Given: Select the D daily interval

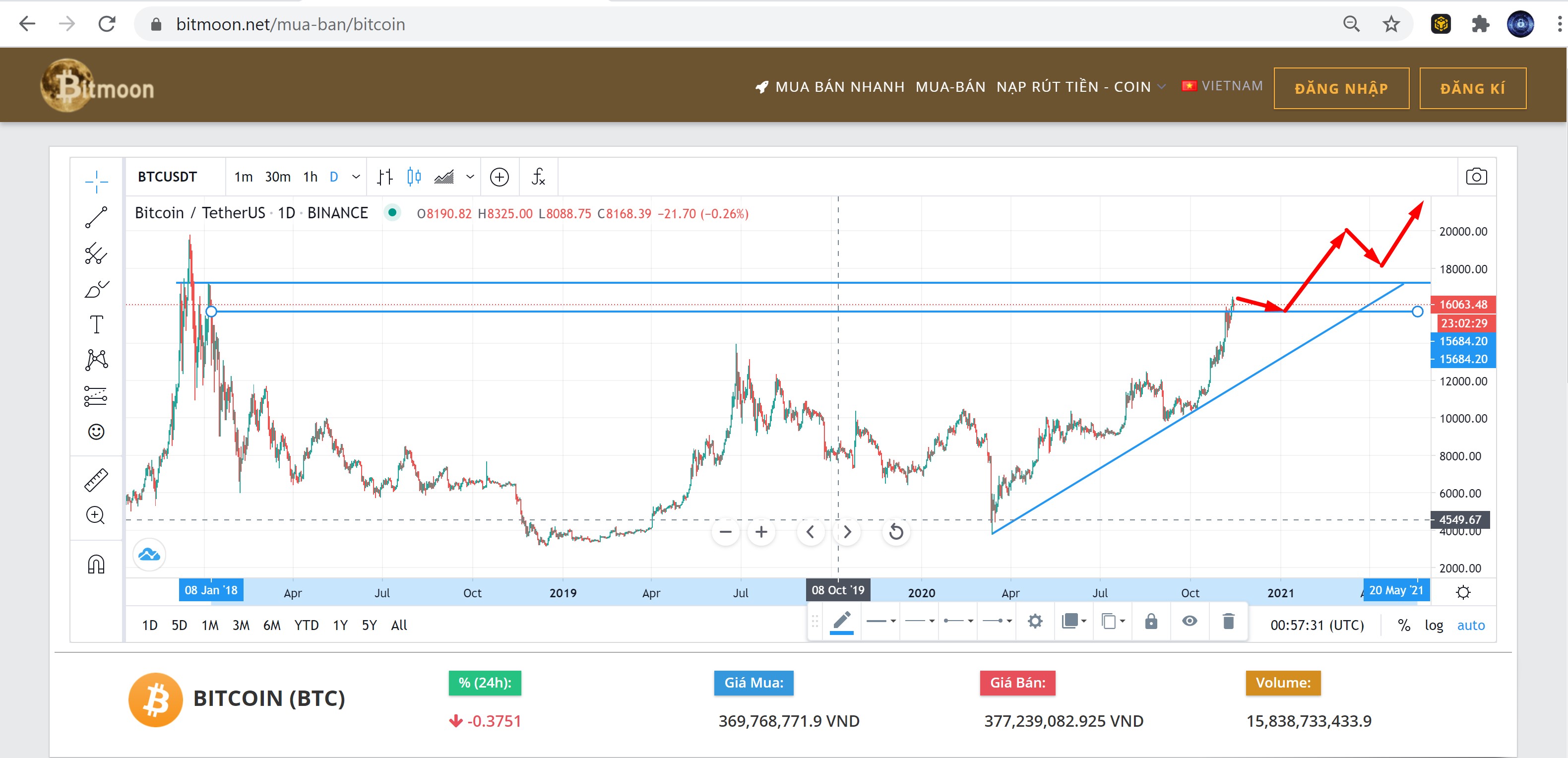Looking at the screenshot, I should pos(333,177).
